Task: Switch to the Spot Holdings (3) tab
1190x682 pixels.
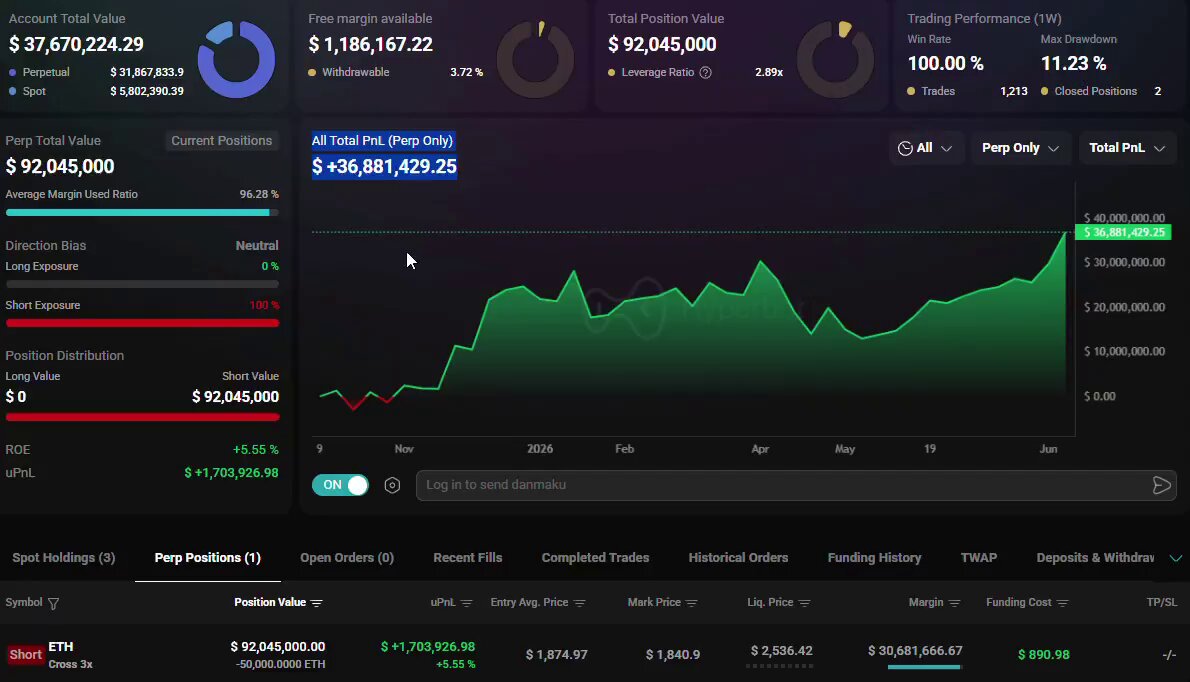Action: 64,558
